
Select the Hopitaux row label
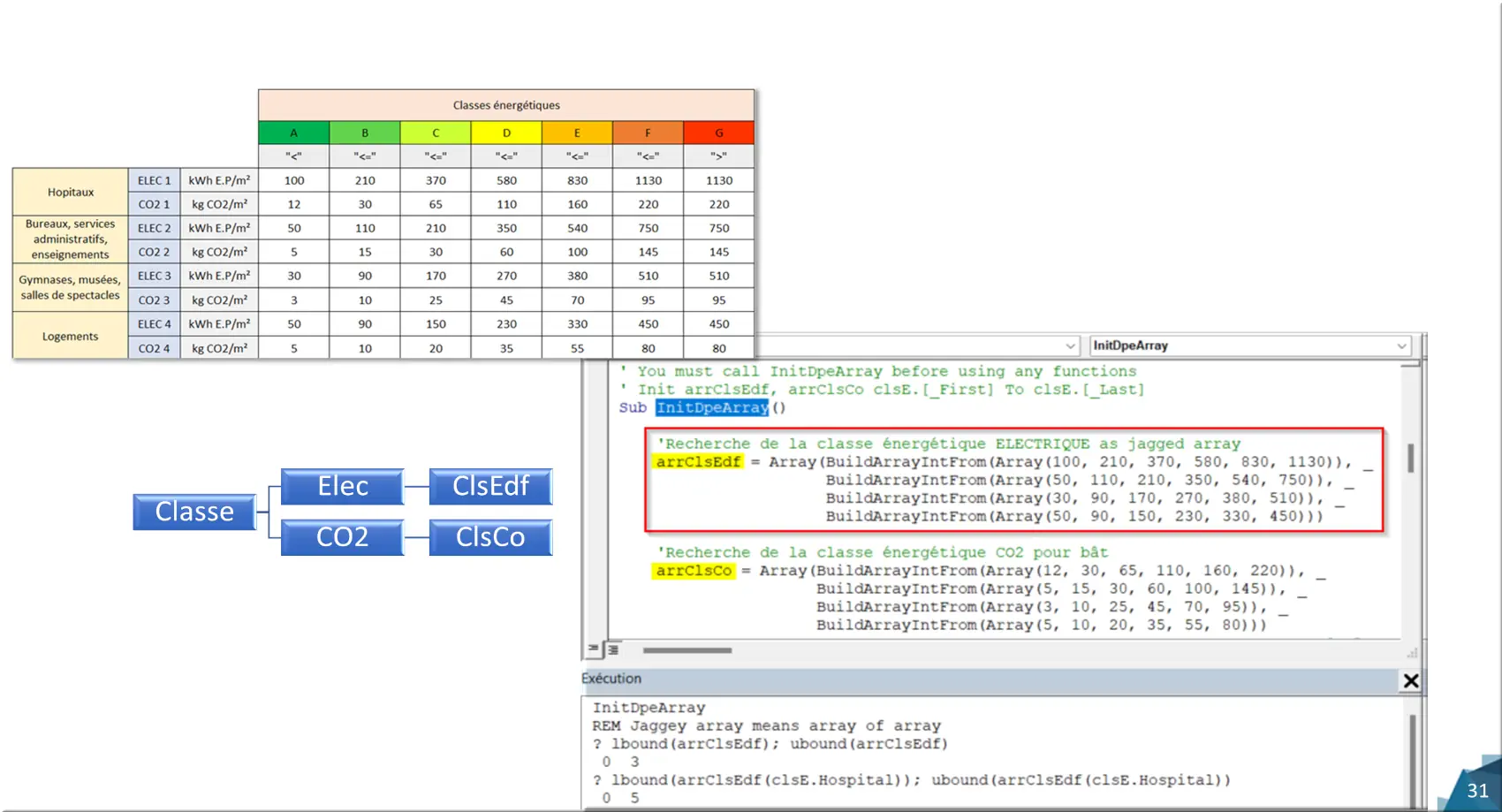71,192
